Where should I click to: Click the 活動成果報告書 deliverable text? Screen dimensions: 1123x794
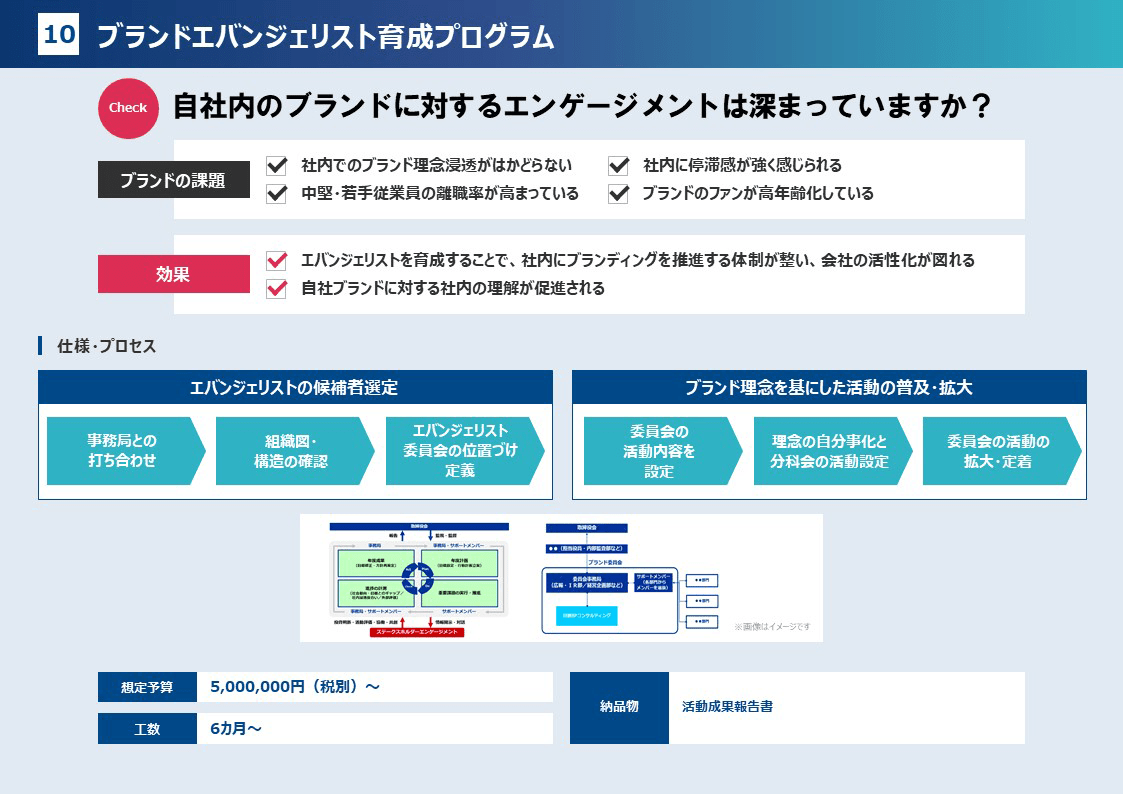point(727,707)
